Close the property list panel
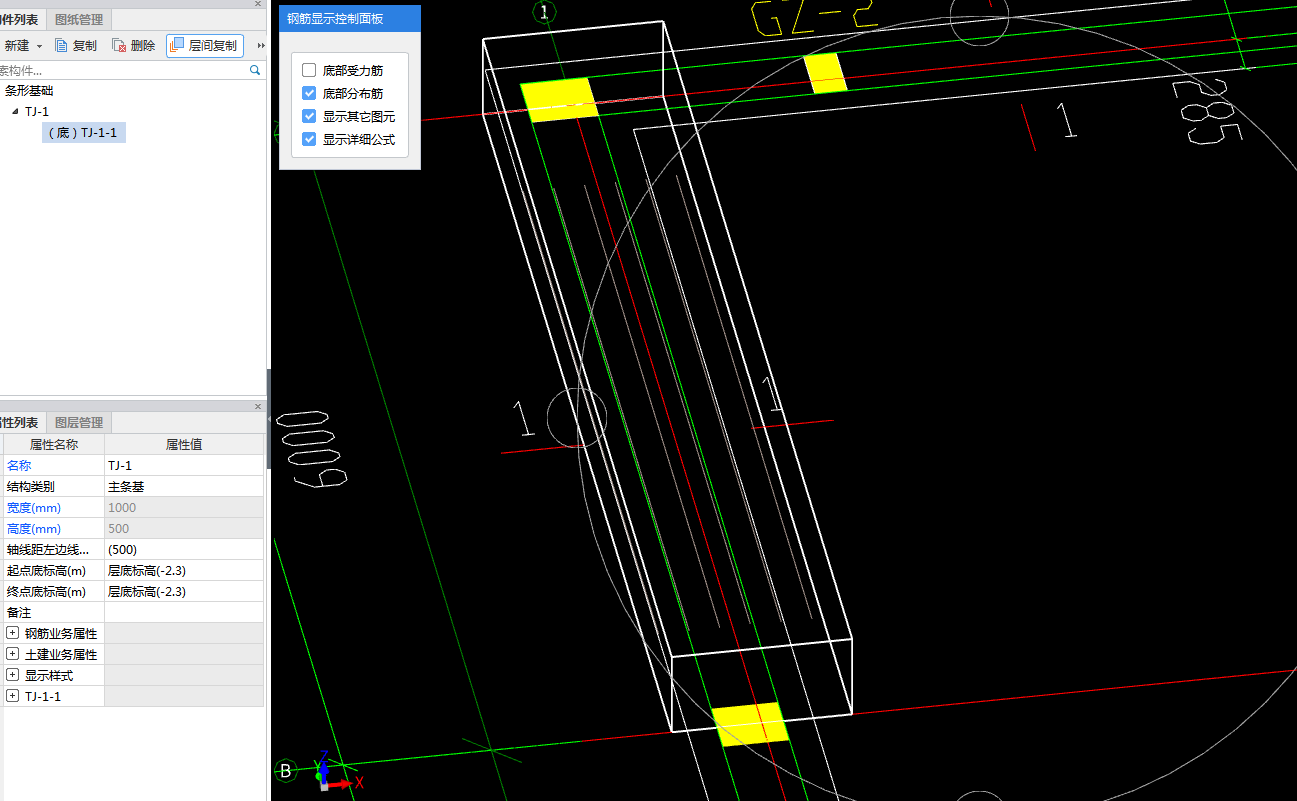Screen dimensions: 1297x801 pos(258,406)
